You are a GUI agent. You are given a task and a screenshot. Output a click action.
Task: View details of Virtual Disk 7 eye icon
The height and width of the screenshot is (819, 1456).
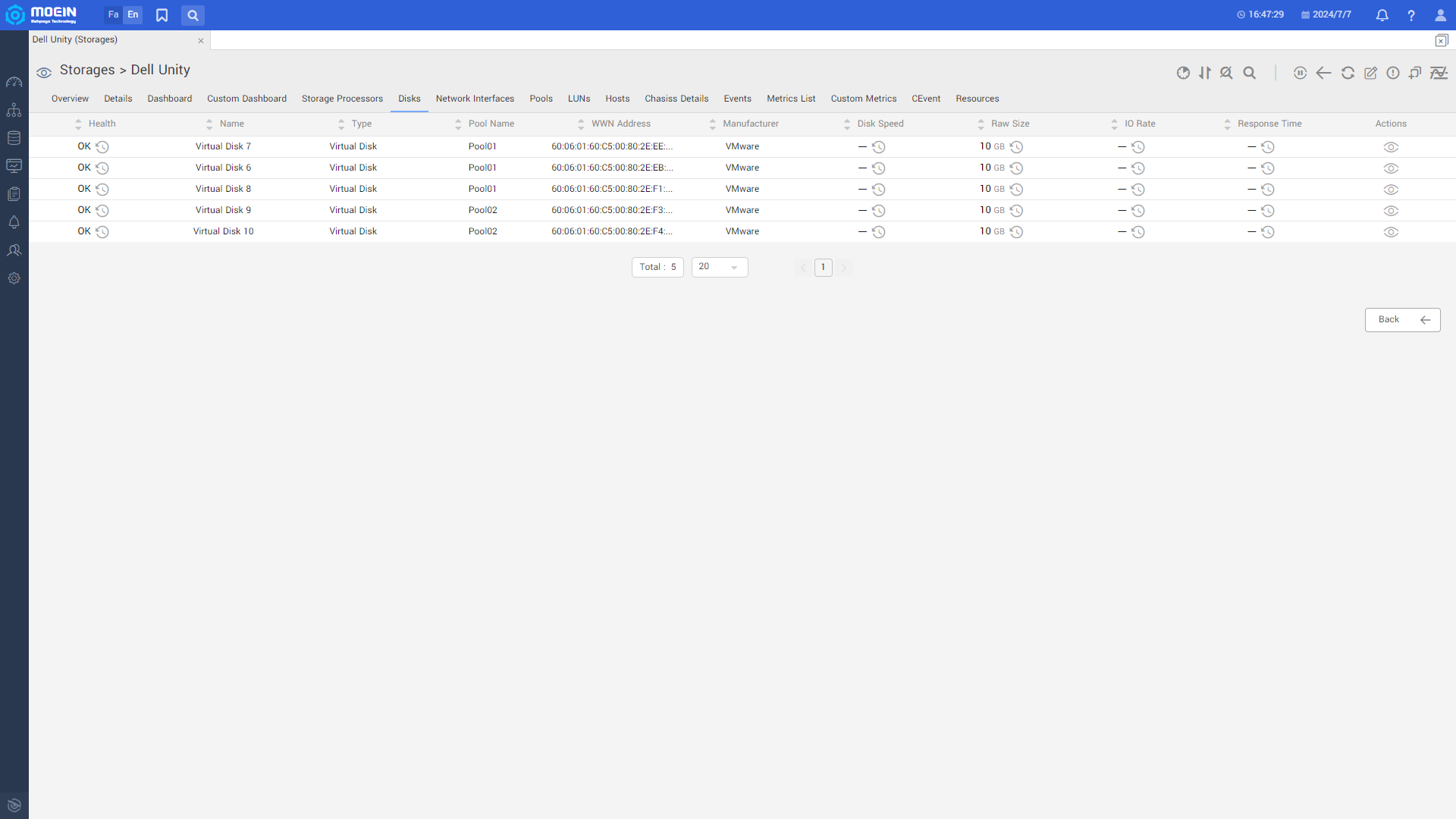tap(1391, 147)
